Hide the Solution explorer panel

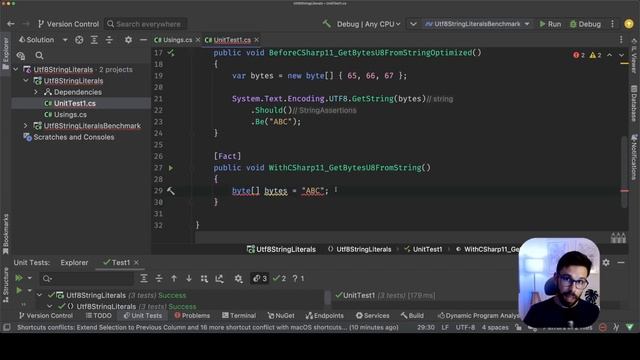coord(143,40)
